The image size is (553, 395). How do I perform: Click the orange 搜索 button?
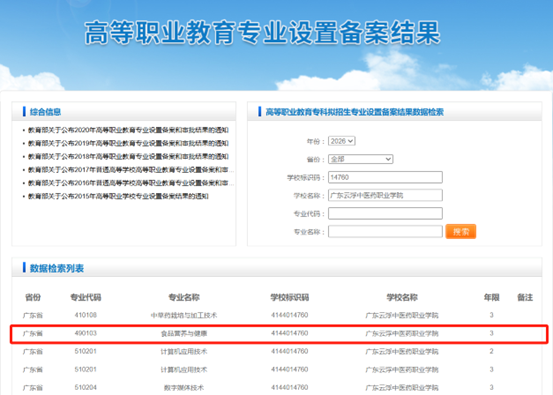click(x=461, y=232)
